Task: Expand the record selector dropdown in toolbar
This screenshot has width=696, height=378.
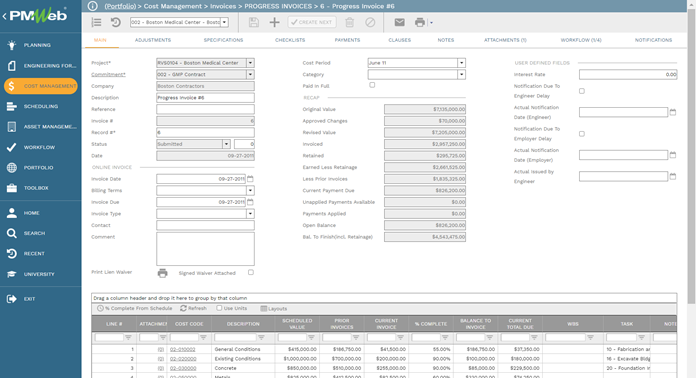Action: (x=225, y=22)
